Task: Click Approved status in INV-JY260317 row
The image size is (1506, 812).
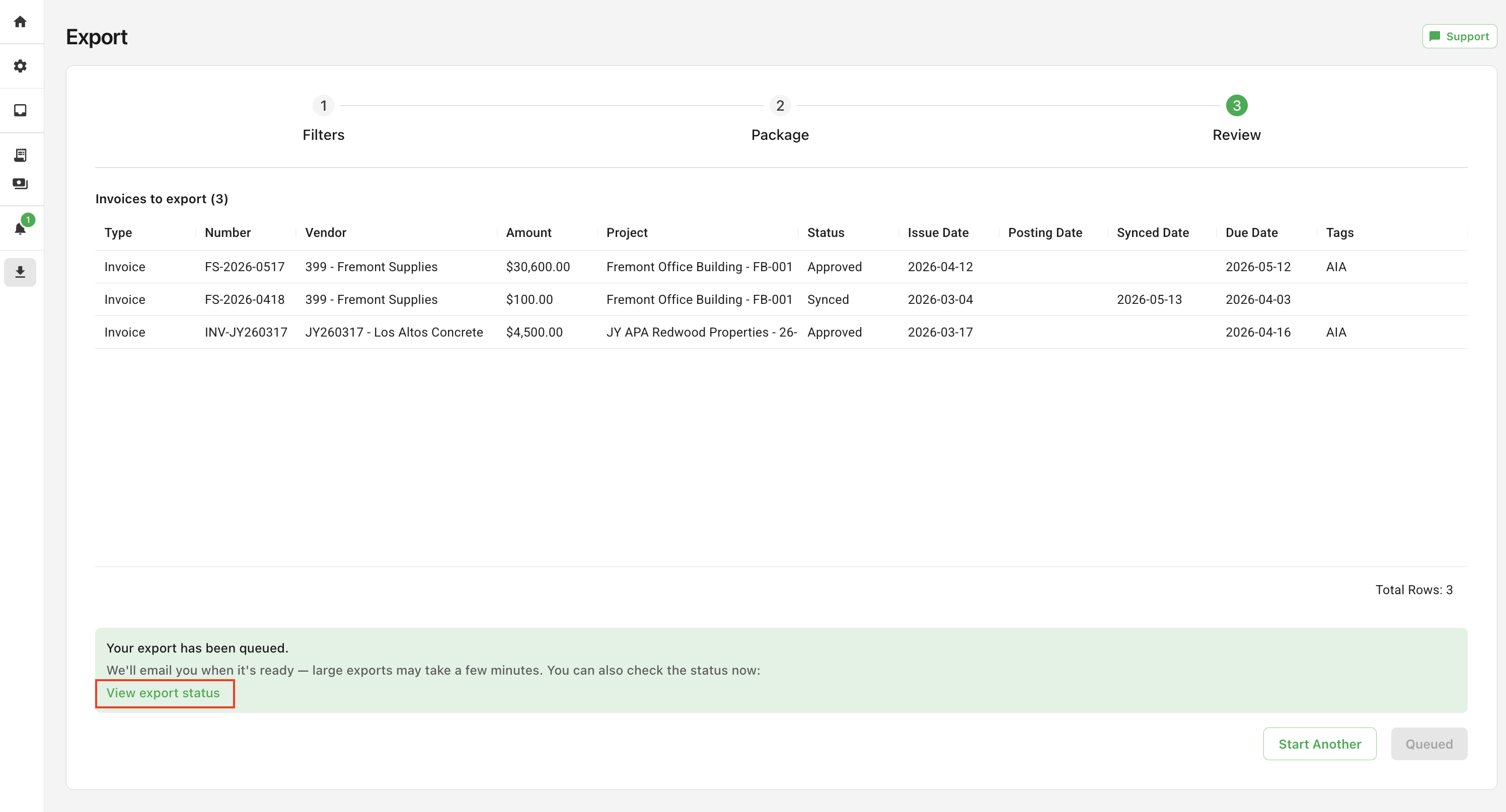Action: (834, 333)
